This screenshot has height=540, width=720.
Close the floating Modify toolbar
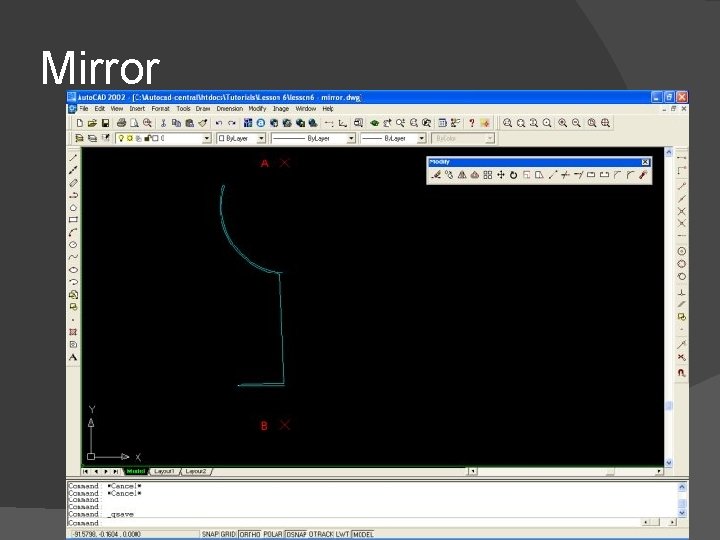click(645, 162)
